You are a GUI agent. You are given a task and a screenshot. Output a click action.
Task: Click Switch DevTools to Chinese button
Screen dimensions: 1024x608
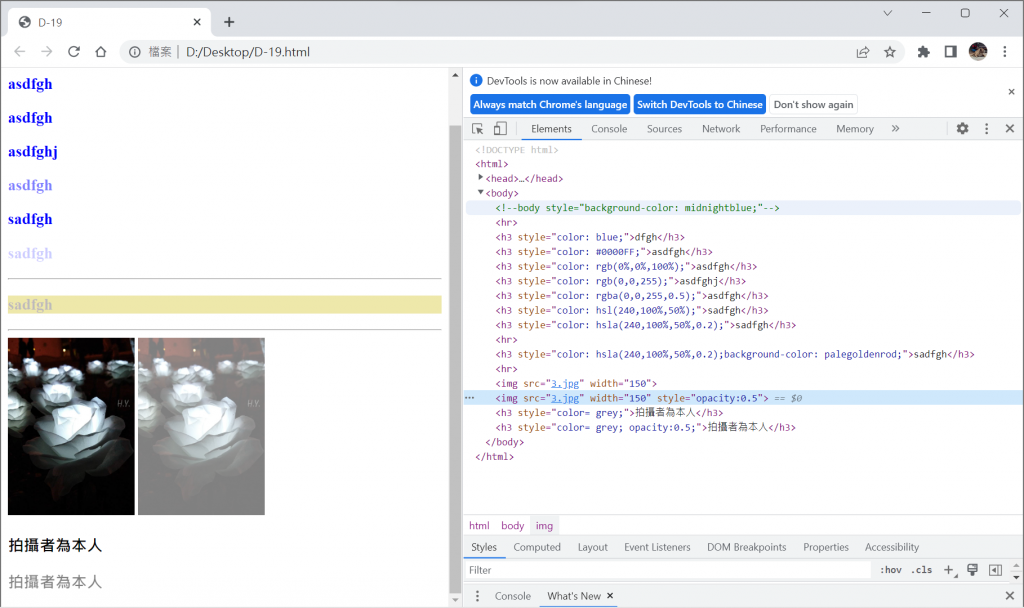[699, 104]
